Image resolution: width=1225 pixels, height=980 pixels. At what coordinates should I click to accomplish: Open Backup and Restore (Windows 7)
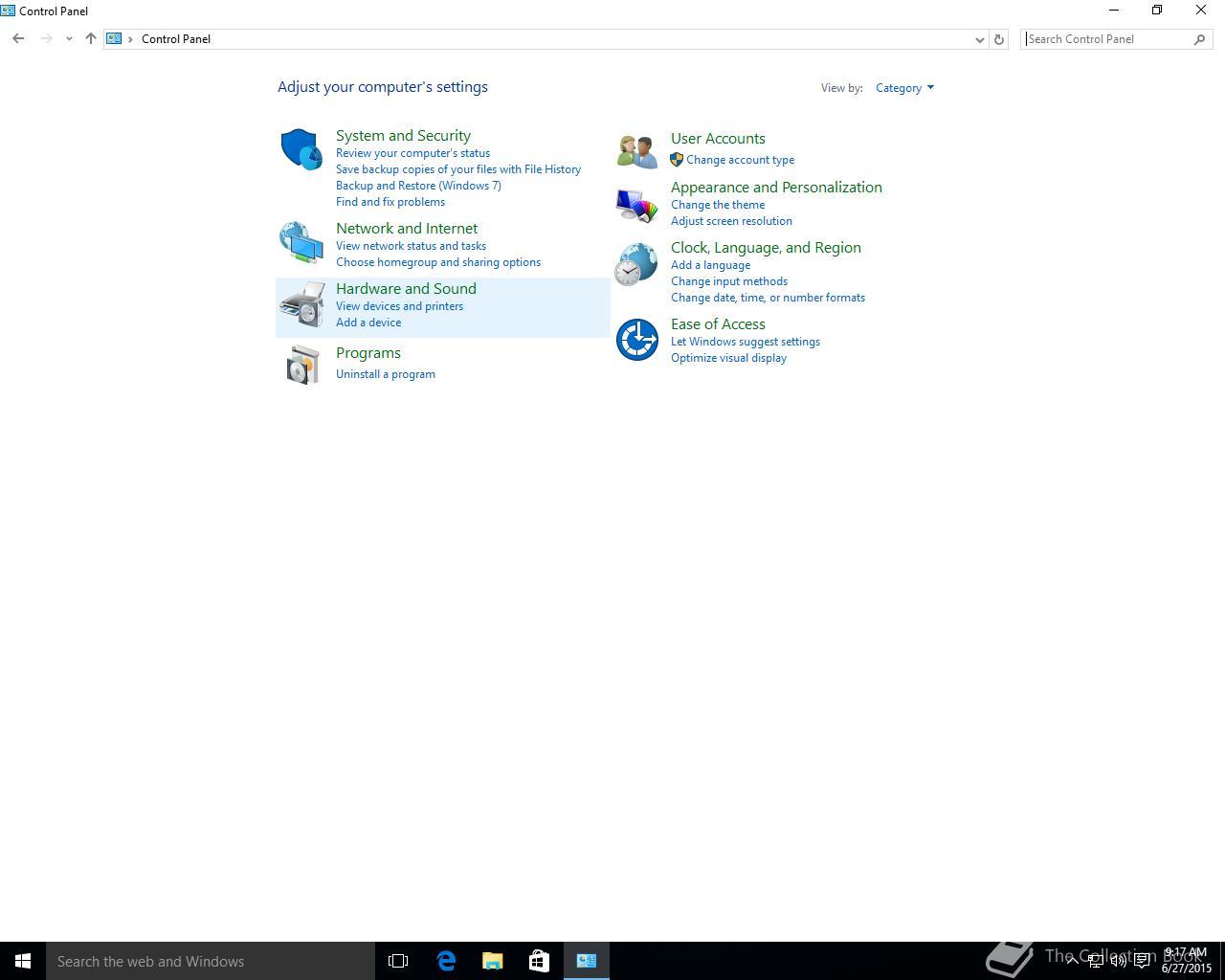[x=418, y=186]
